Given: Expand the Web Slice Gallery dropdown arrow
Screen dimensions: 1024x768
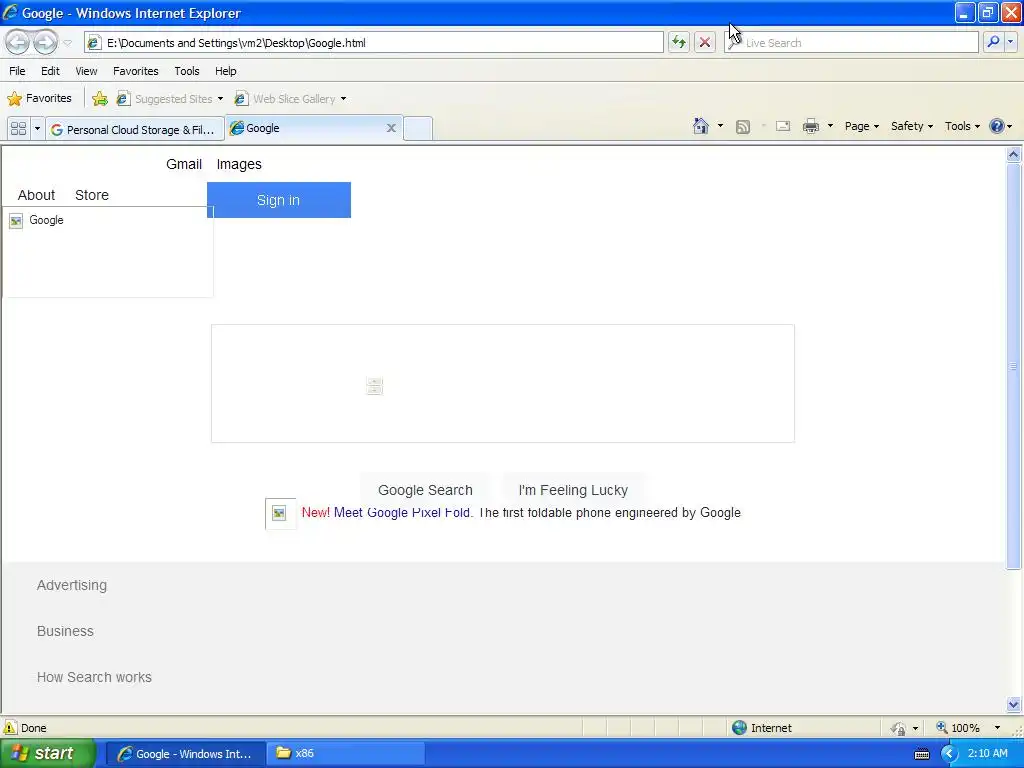Looking at the screenshot, I should click(x=344, y=99).
